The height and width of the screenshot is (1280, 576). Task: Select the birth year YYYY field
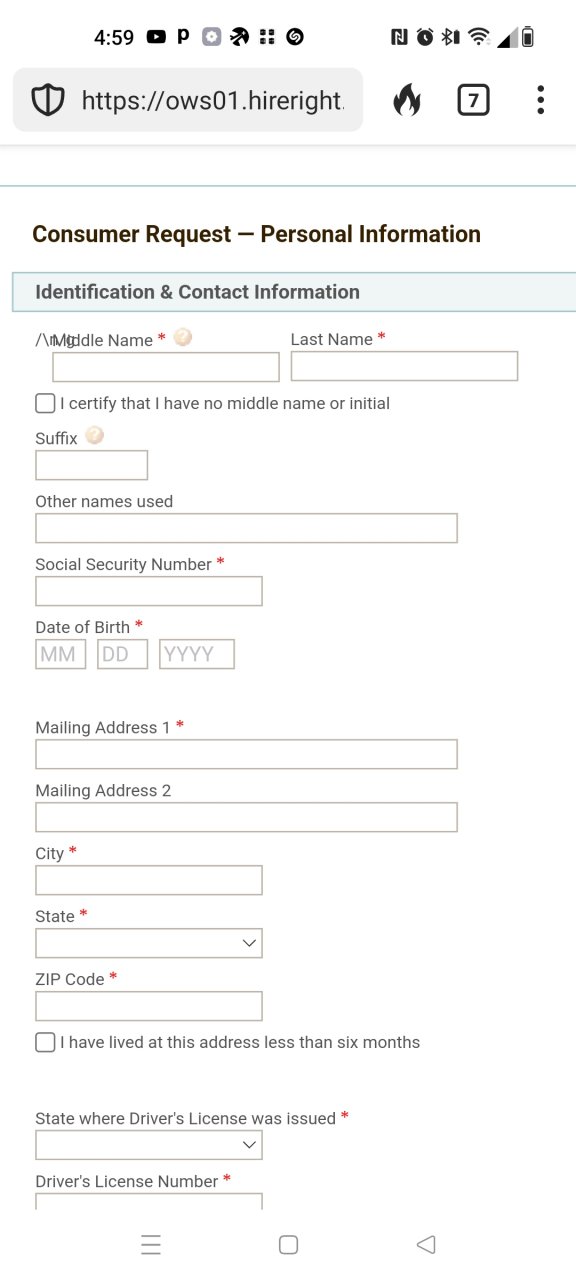197,654
